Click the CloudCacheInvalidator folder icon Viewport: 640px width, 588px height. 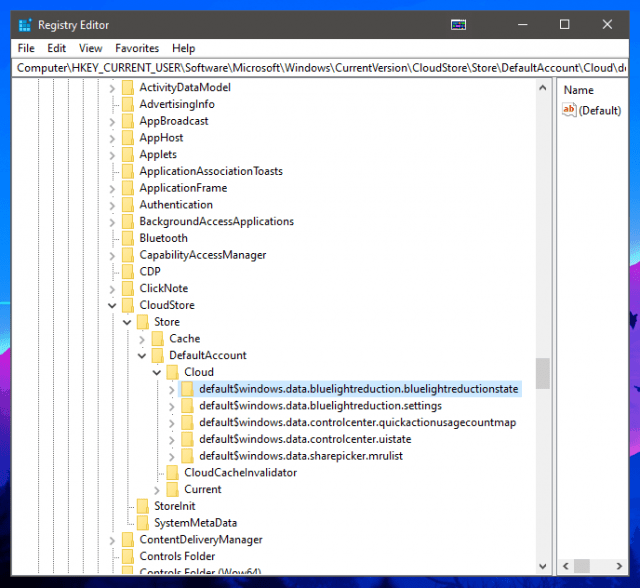(172, 472)
